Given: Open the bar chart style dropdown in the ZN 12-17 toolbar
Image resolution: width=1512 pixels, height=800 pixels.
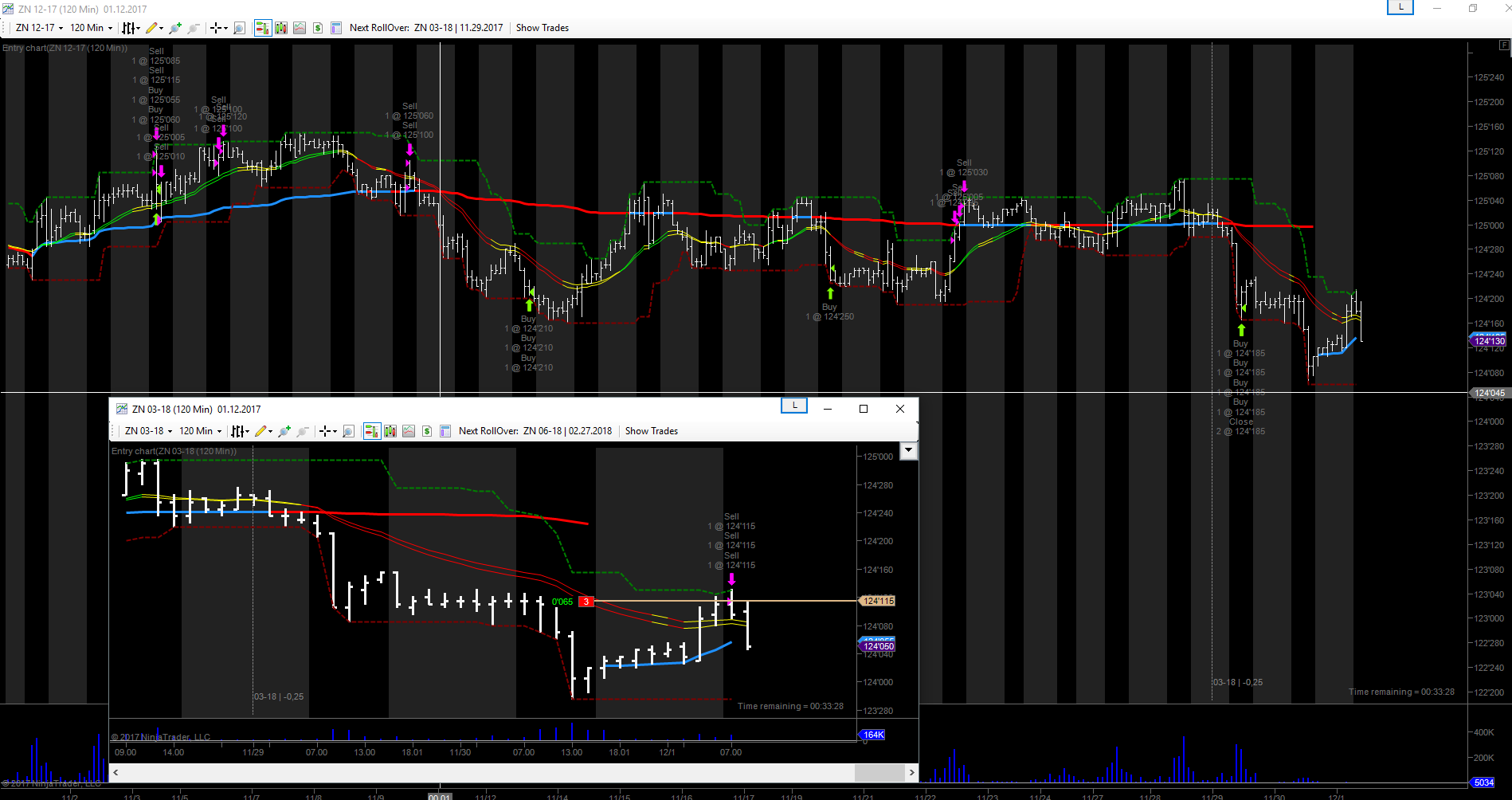Looking at the screenshot, I should point(131,28).
